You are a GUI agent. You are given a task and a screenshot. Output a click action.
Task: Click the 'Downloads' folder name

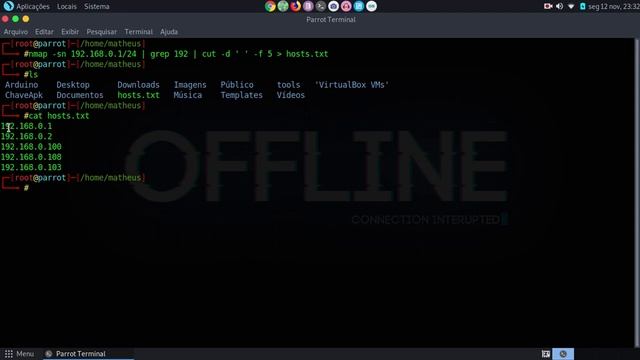click(x=138, y=85)
